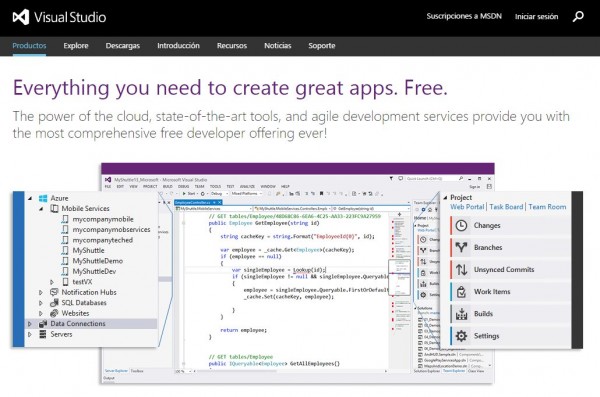Click the Unsynced Commits arrows icon
This screenshot has height=397, width=600.
(461, 270)
